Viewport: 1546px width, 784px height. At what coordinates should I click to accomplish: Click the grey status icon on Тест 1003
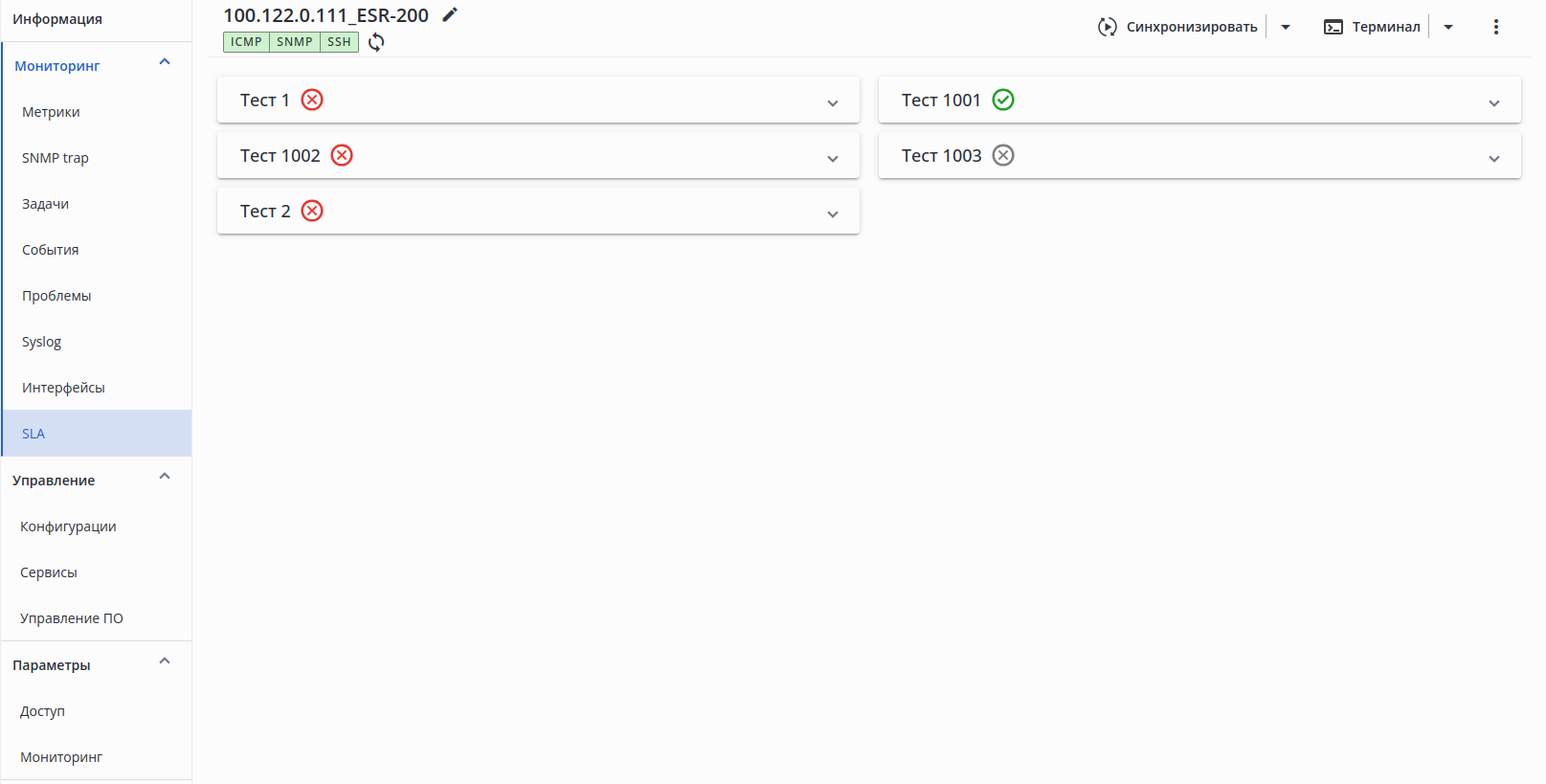pos(1003,155)
